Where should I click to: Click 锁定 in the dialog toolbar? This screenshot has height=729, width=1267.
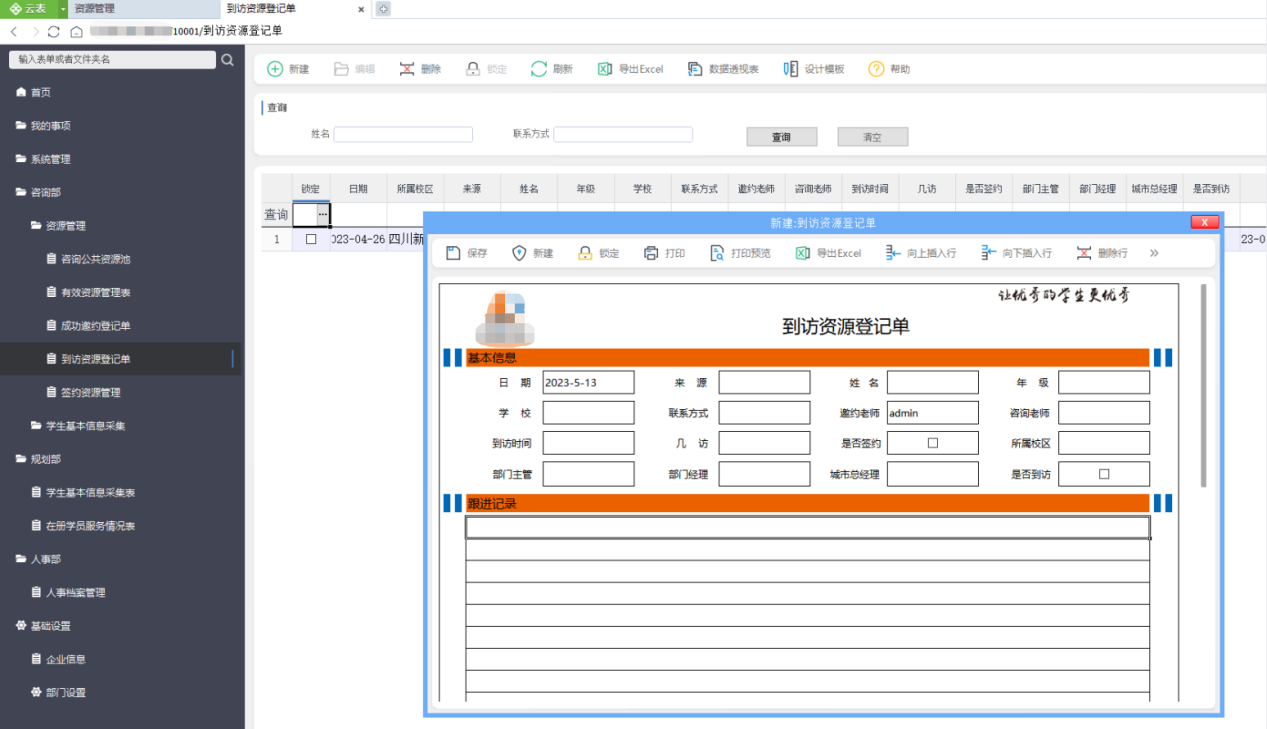(x=598, y=253)
